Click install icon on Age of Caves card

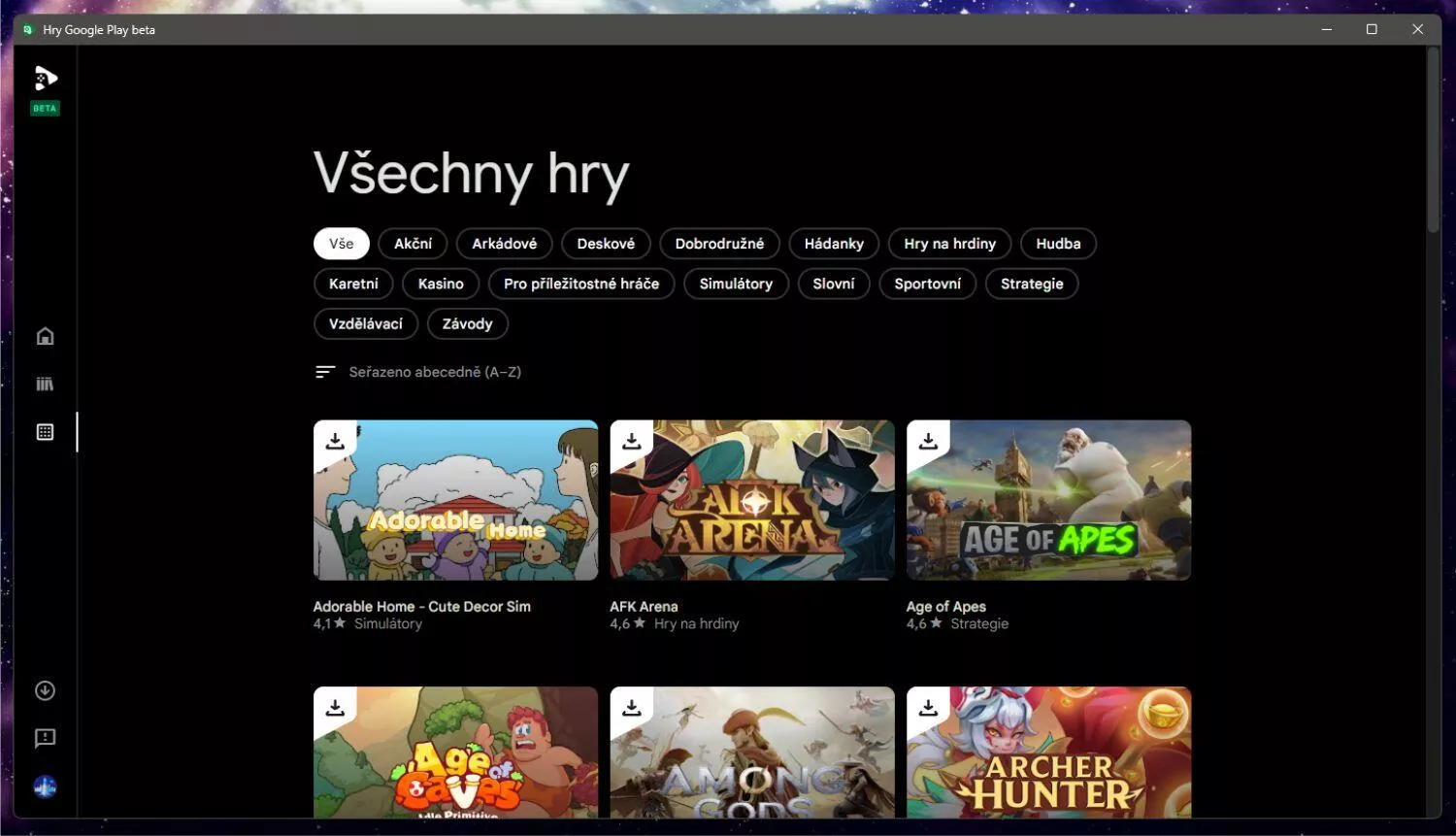coord(335,708)
